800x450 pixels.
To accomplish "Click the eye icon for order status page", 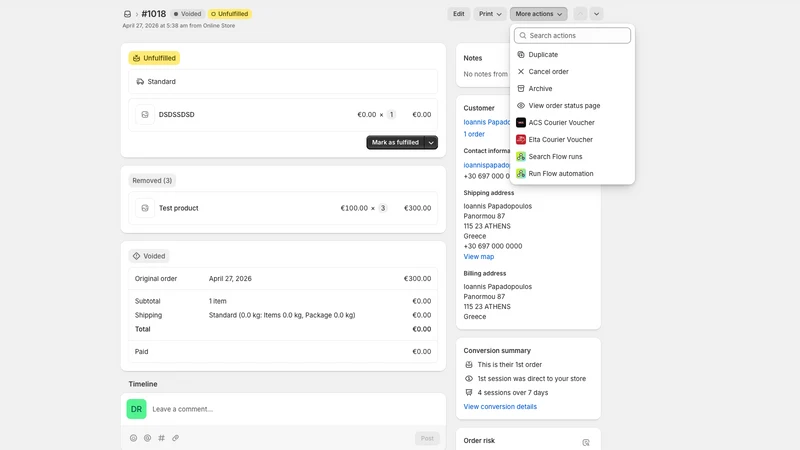I will (521, 106).
